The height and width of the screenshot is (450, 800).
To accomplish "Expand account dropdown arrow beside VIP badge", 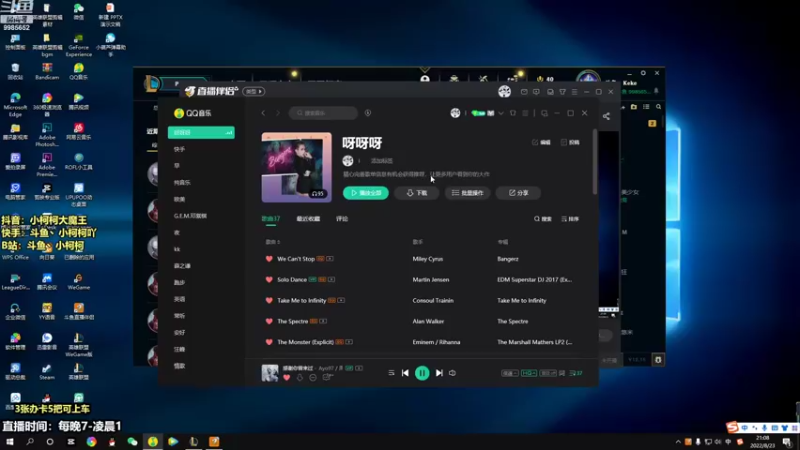I will tap(501, 113).
